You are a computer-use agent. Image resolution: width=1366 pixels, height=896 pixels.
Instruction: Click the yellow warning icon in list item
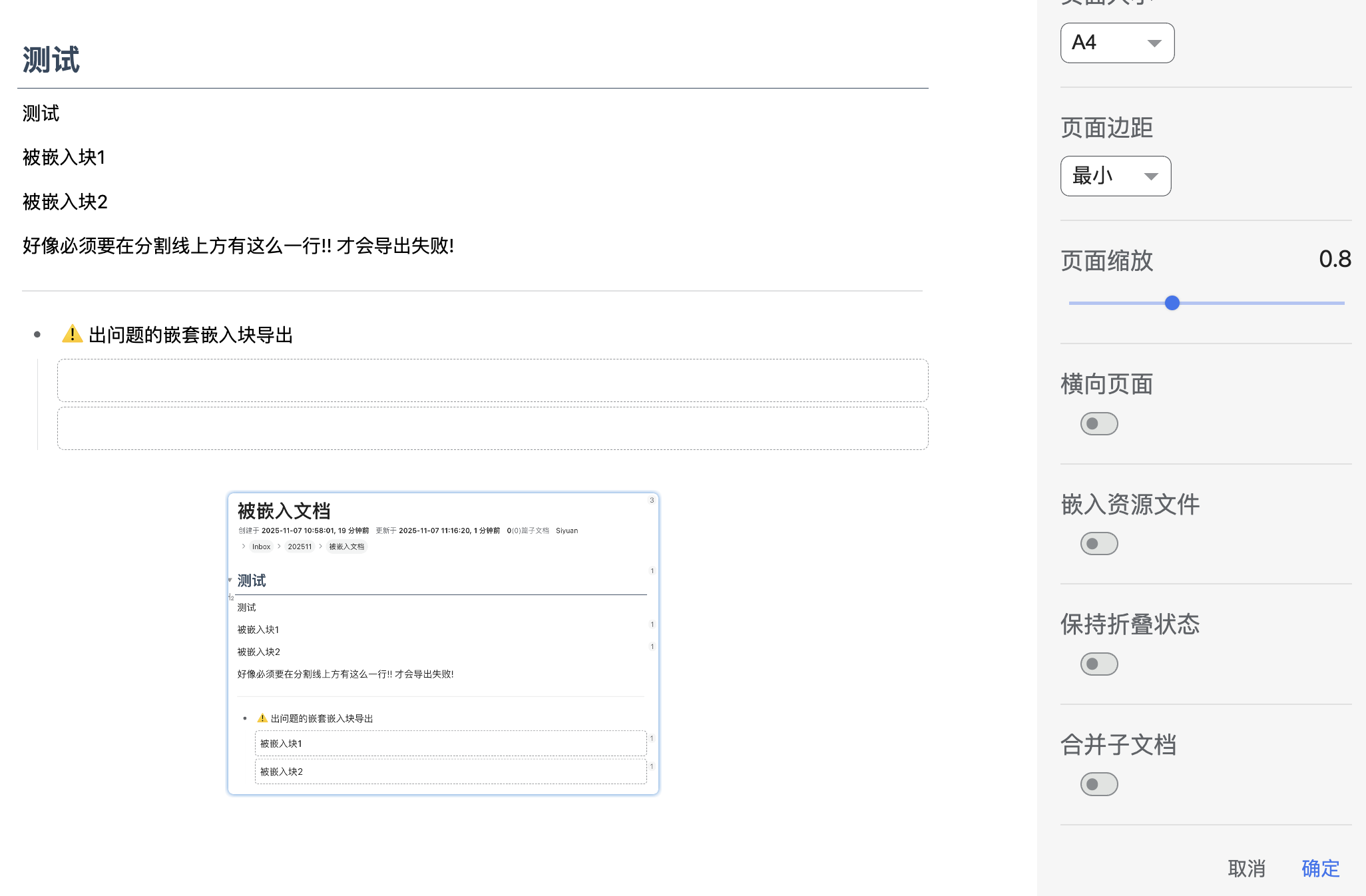tap(72, 334)
